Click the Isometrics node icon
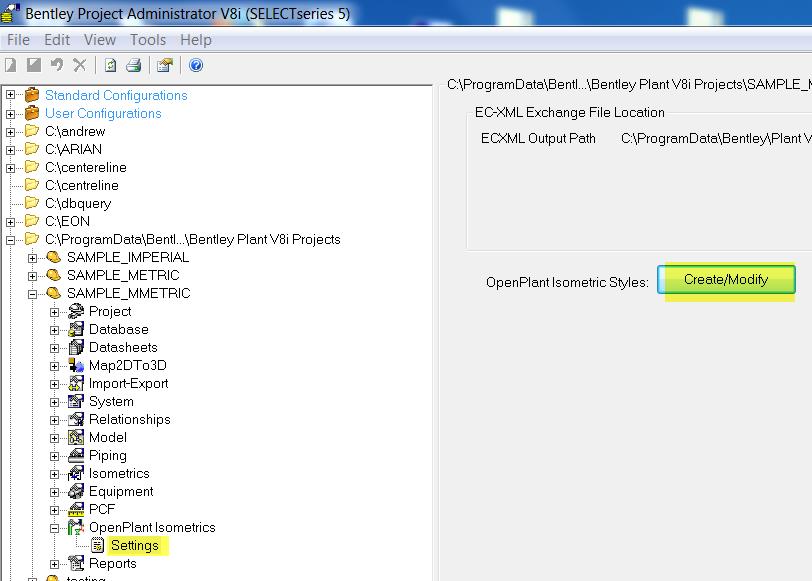812x581 pixels. point(76,473)
